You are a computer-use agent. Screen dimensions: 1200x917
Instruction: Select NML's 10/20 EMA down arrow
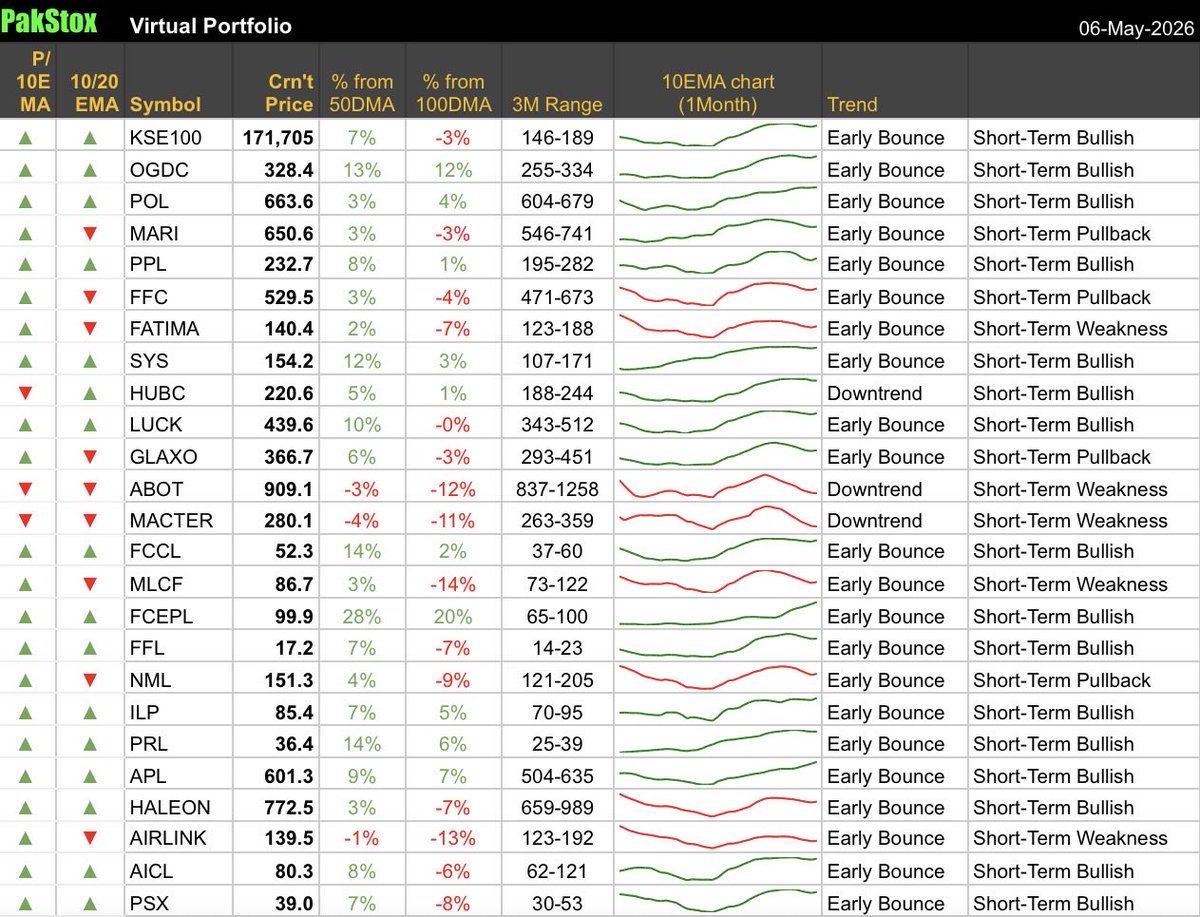(89, 680)
